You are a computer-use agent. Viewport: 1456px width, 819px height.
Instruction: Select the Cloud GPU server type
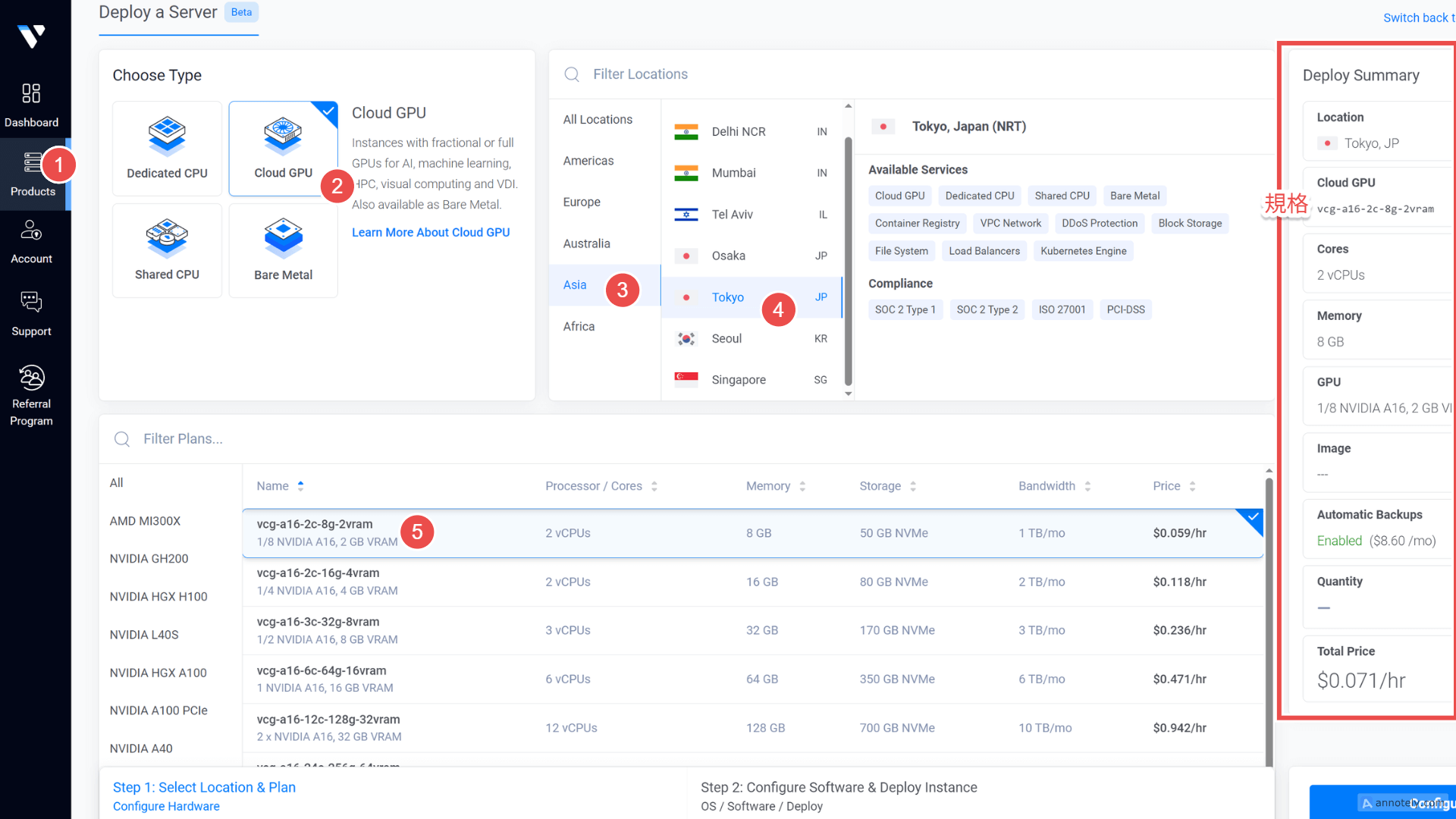pos(283,148)
